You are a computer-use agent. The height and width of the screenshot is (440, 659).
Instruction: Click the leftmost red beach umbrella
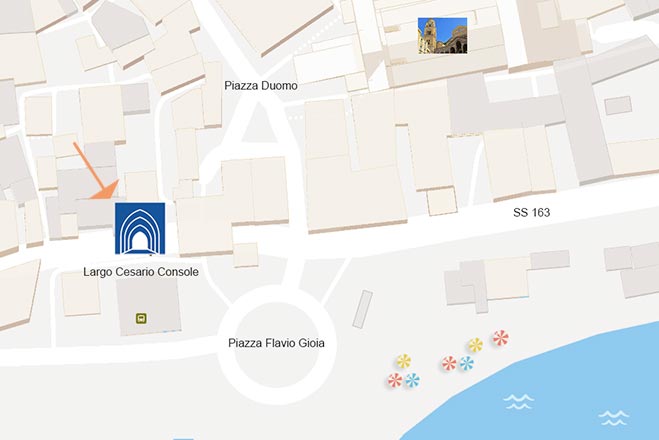click(x=395, y=380)
